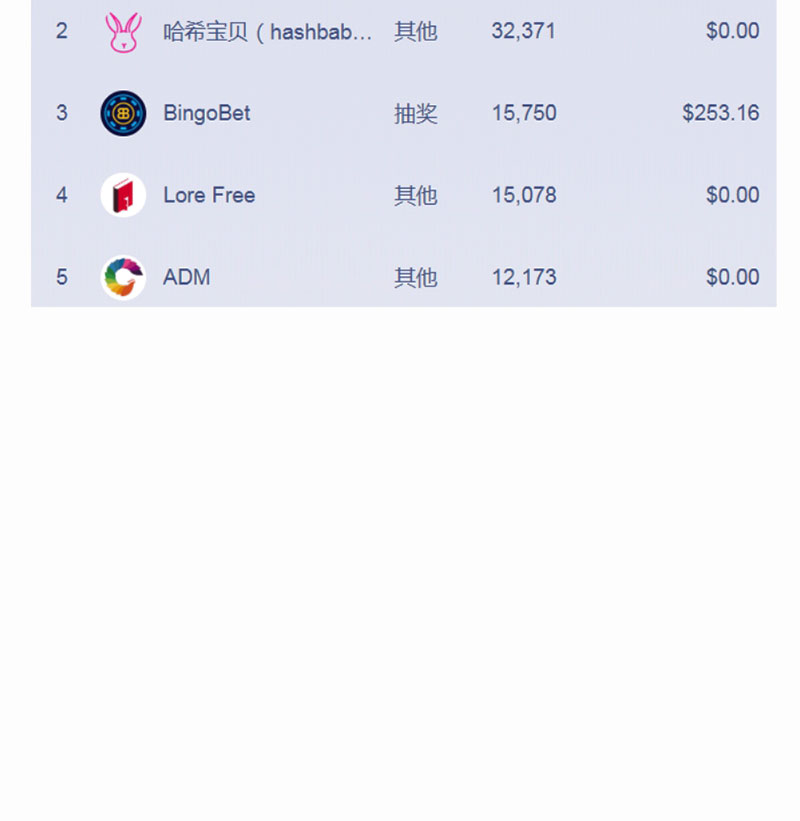Open the 哈希宝贝 (hashbab… app name link

(x=268, y=31)
